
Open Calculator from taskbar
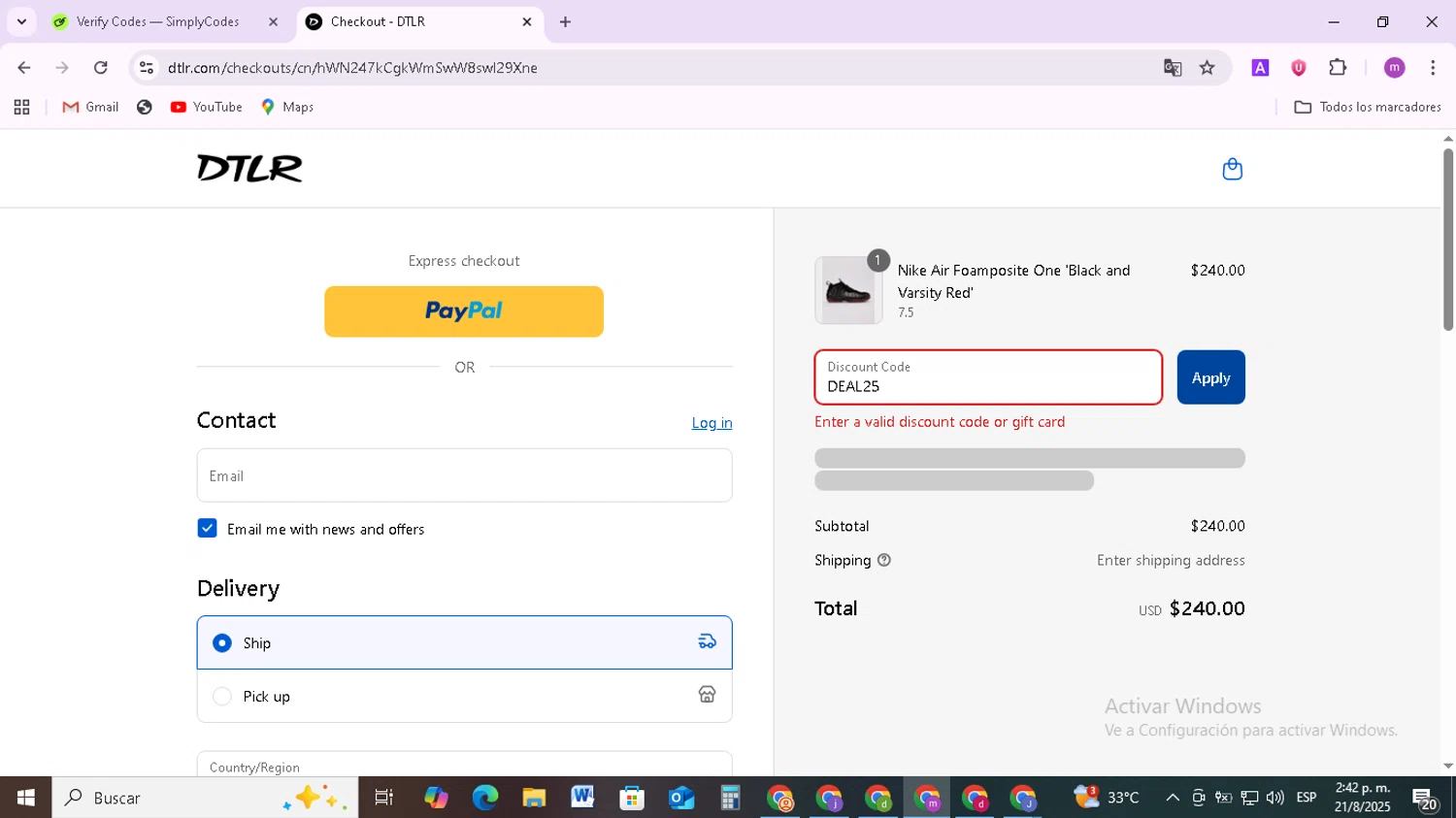[730, 798]
